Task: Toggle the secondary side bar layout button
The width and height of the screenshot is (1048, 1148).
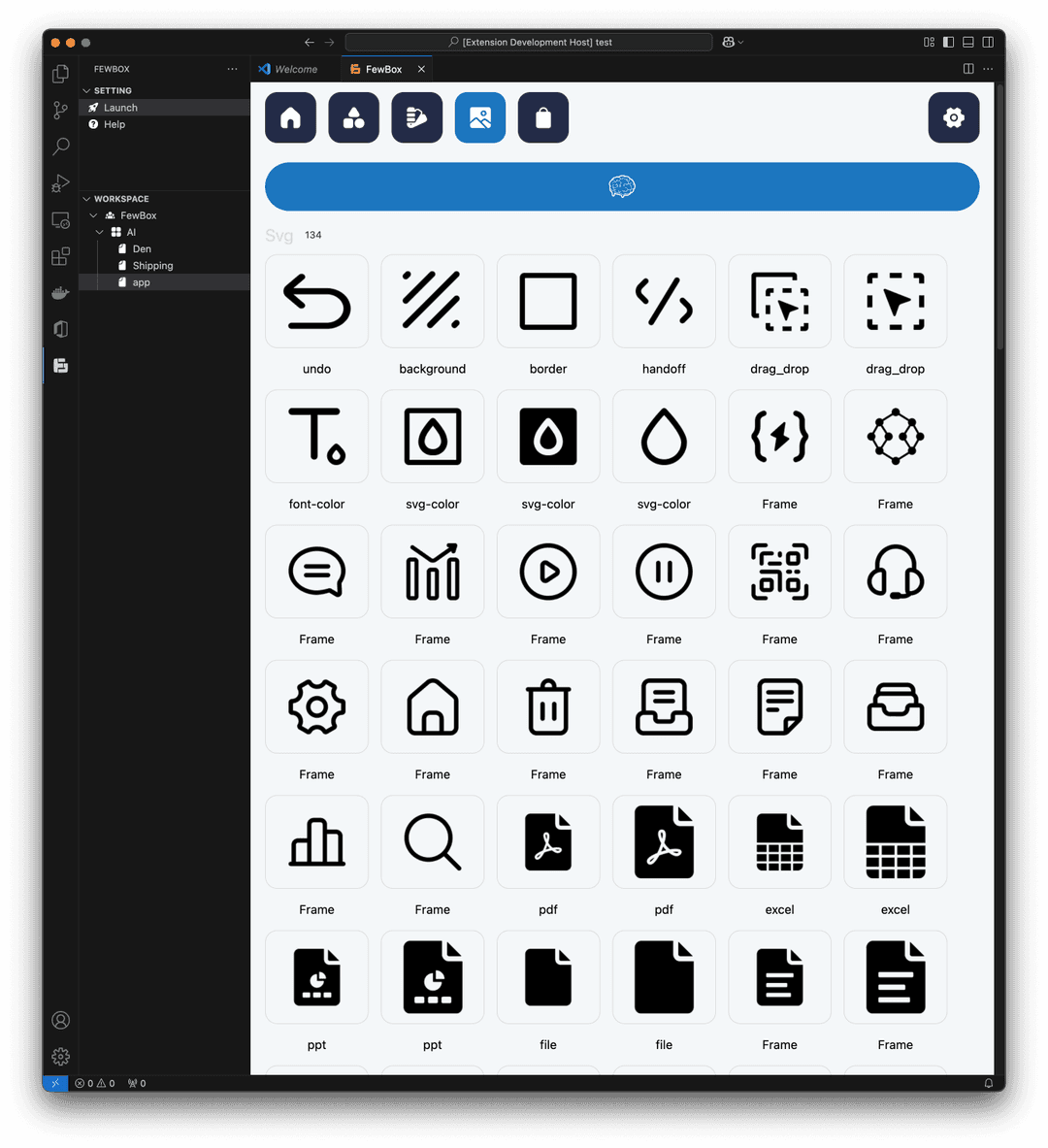Action: [x=988, y=43]
